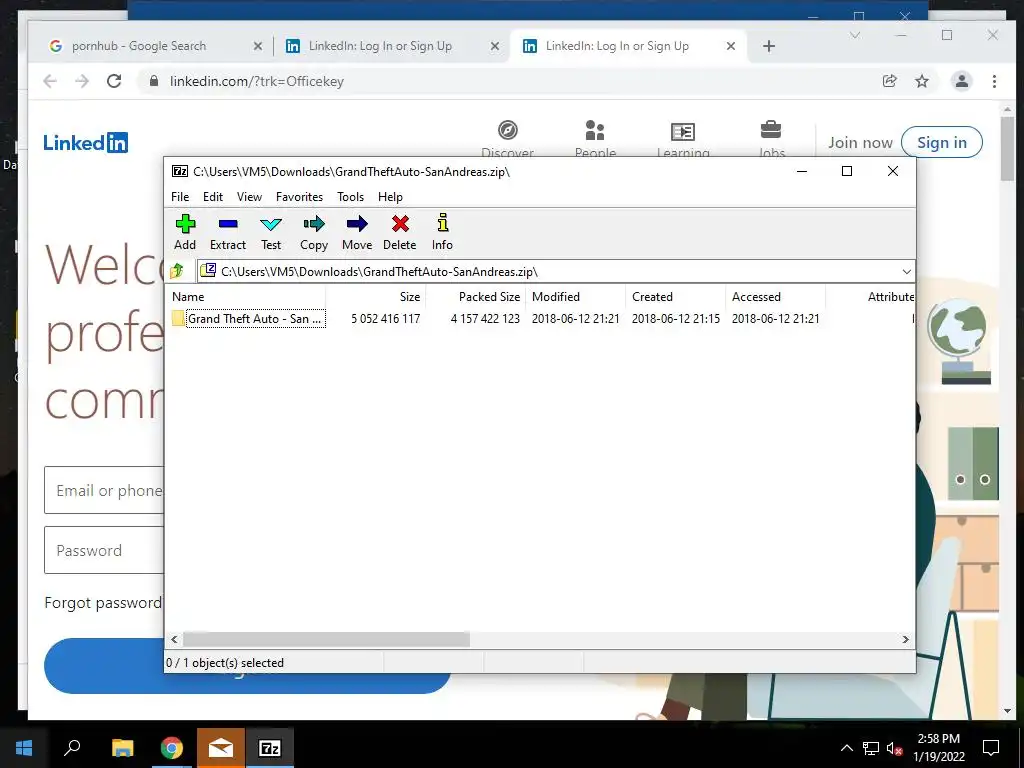Screen dimensions: 1024x768
Task: Click the LinkedIn Password field
Action: click(x=104, y=550)
